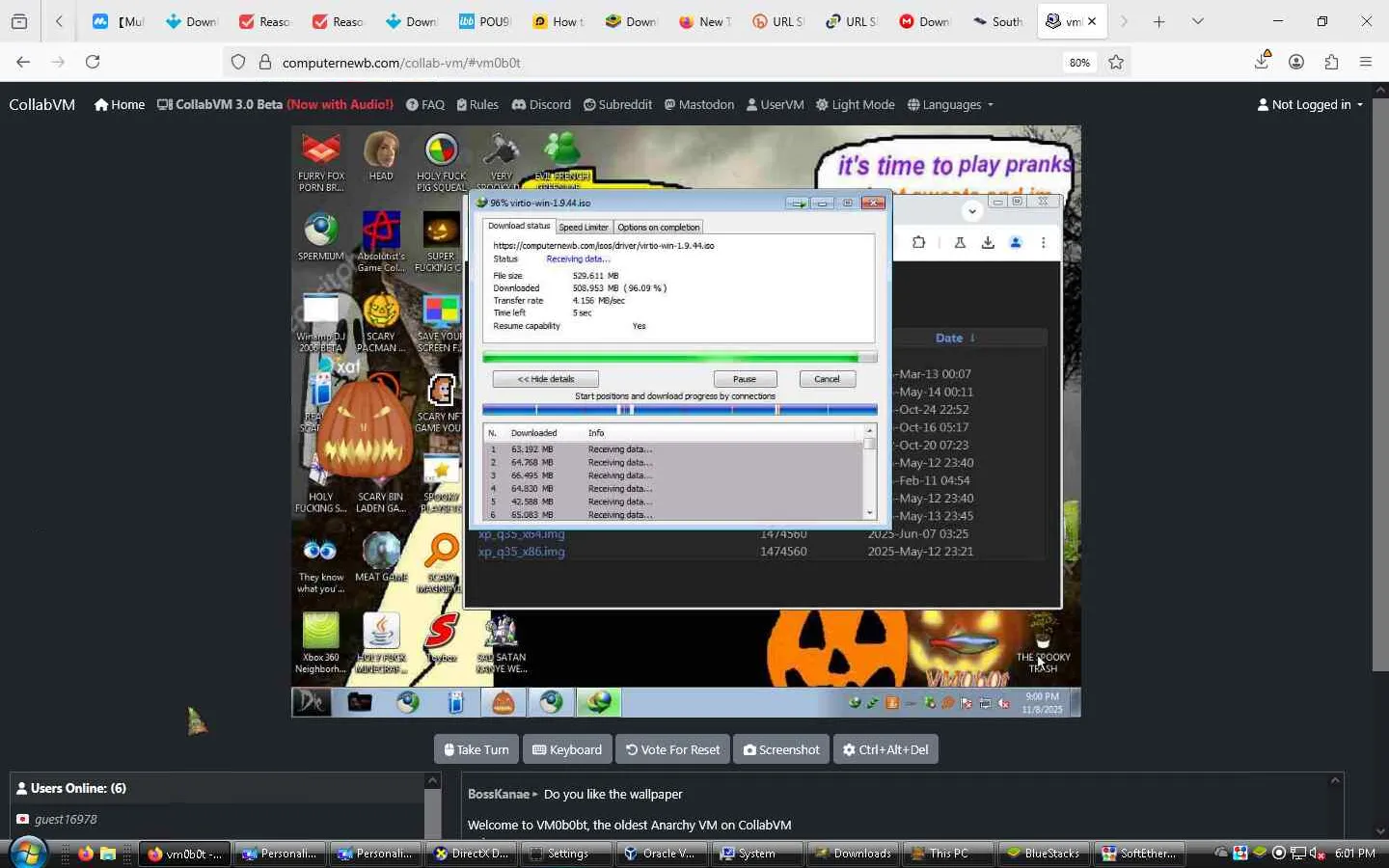Open THE SPOOKY TRASH recycle bin icon
Image resolution: width=1389 pixels, height=868 pixels.
click(1043, 643)
